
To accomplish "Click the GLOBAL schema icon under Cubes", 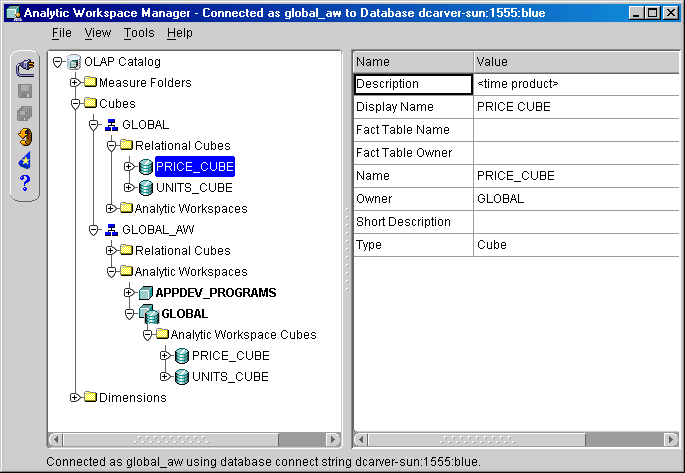I will 111,125.
